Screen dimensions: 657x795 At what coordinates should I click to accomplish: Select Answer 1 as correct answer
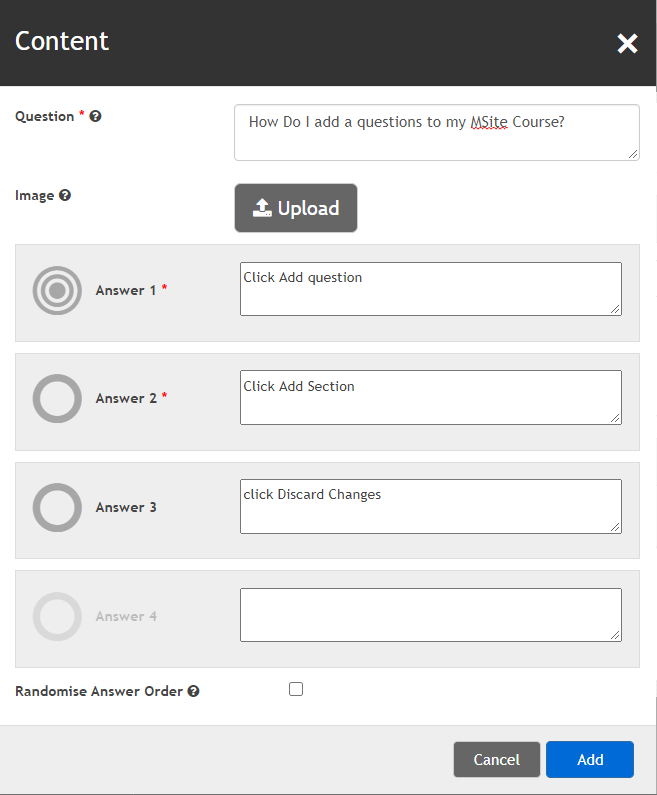point(57,290)
